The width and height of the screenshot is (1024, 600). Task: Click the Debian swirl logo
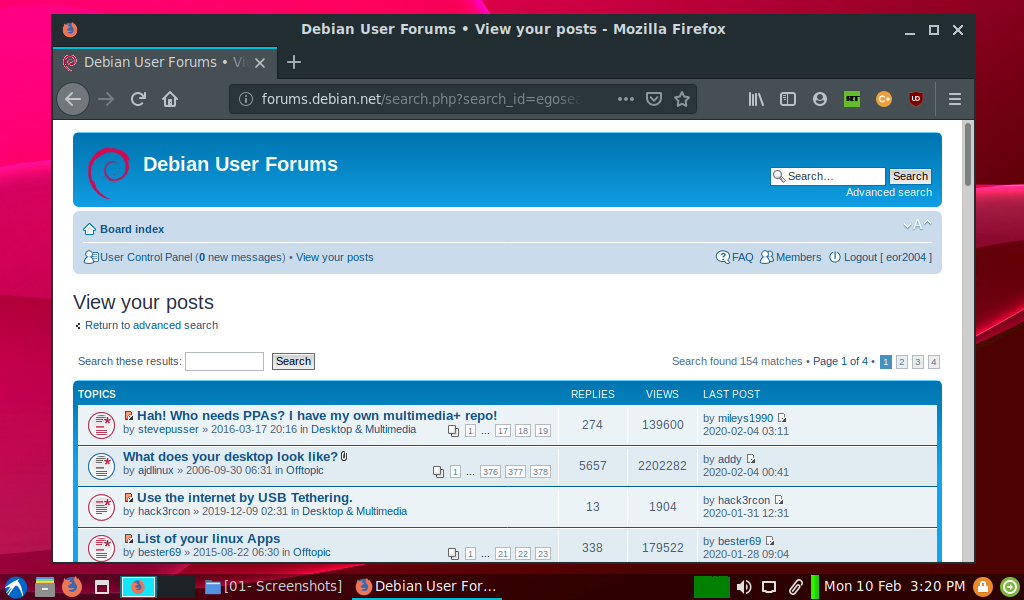click(x=108, y=172)
